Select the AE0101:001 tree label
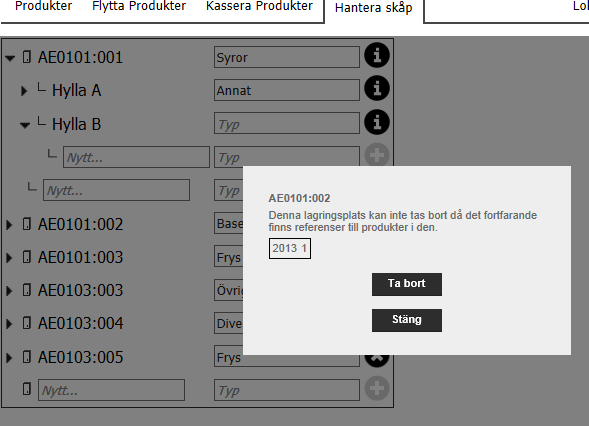This screenshot has height=426, width=589. (x=80, y=57)
